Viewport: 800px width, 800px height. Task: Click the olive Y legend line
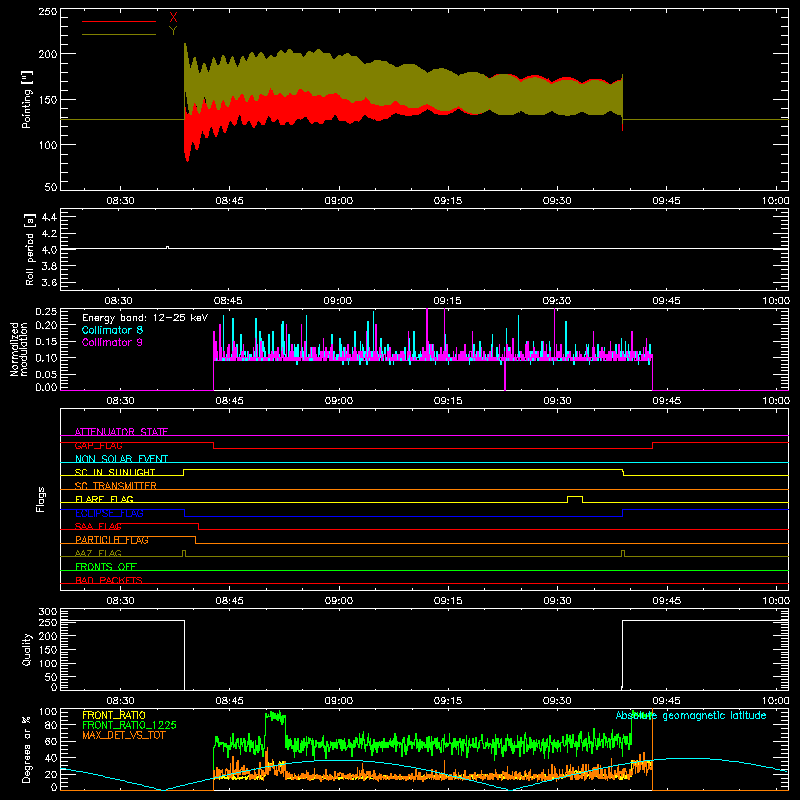pyautogui.click(x=119, y=35)
